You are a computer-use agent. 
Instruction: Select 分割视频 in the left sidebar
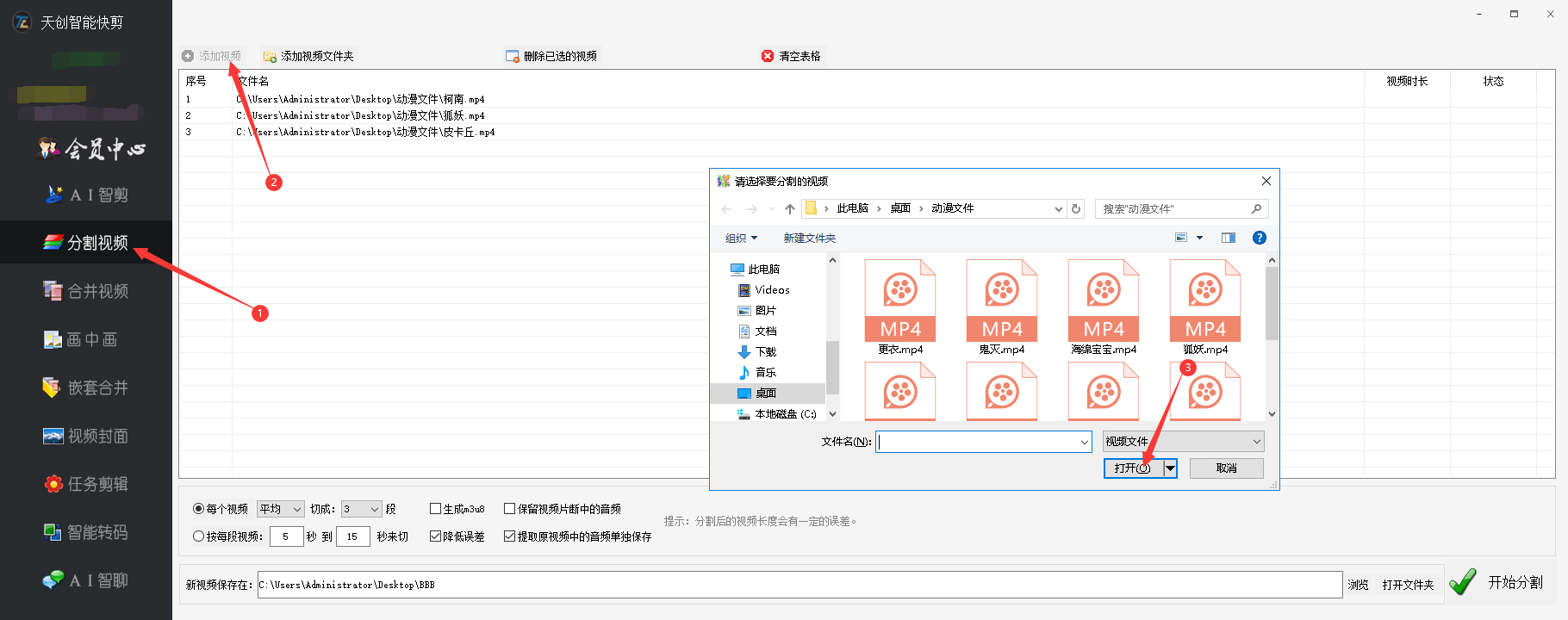[86, 243]
